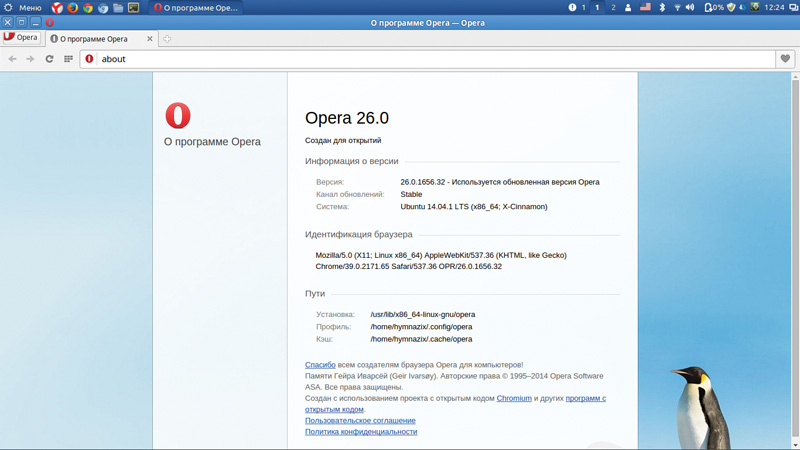The height and width of the screenshot is (450, 800).
Task: Open the Меню system menu
Action: point(23,7)
